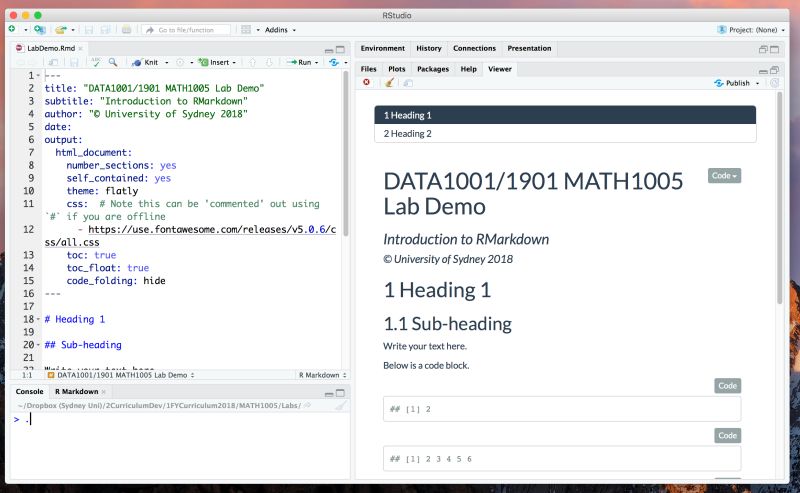The width and height of the screenshot is (800, 493).
Task: Switch to the Help tab
Action: pyautogui.click(x=468, y=69)
